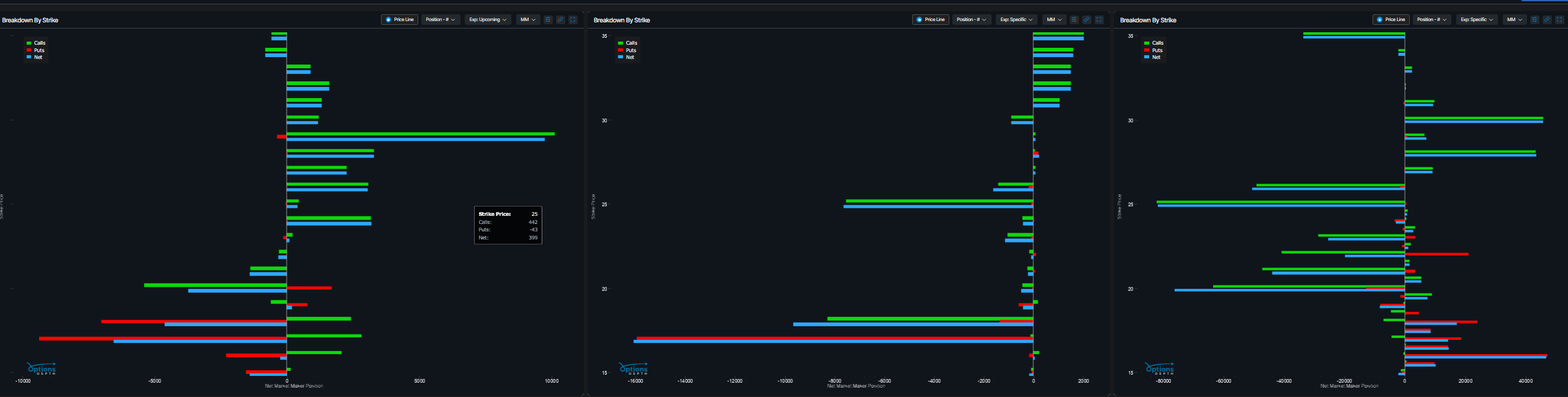
Task: Toggle Calls series in left chart legend
Action: pyautogui.click(x=36, y=43)
